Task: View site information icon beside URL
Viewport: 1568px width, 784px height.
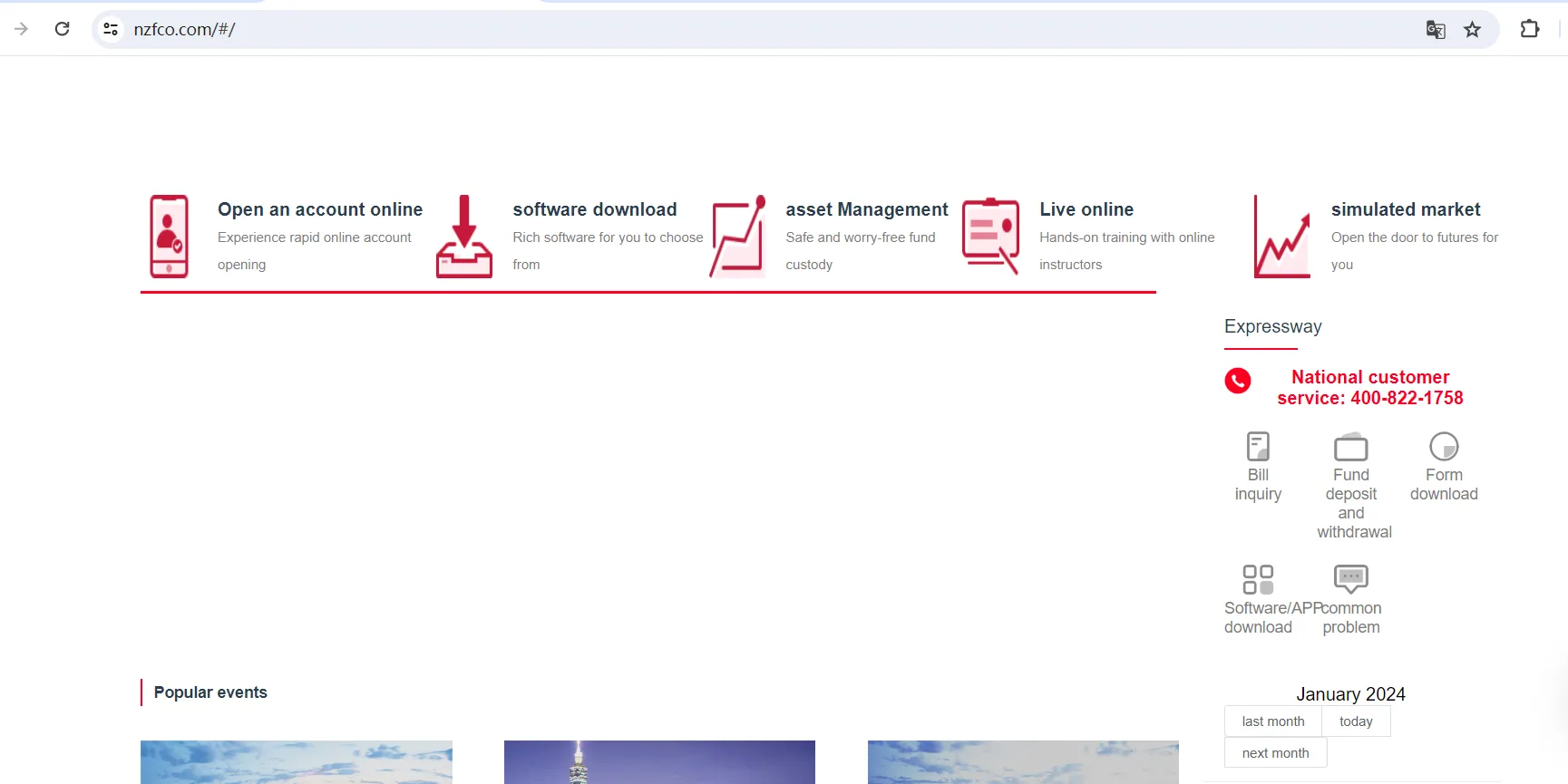Action: pyautogui.click(x=111, y=29)
